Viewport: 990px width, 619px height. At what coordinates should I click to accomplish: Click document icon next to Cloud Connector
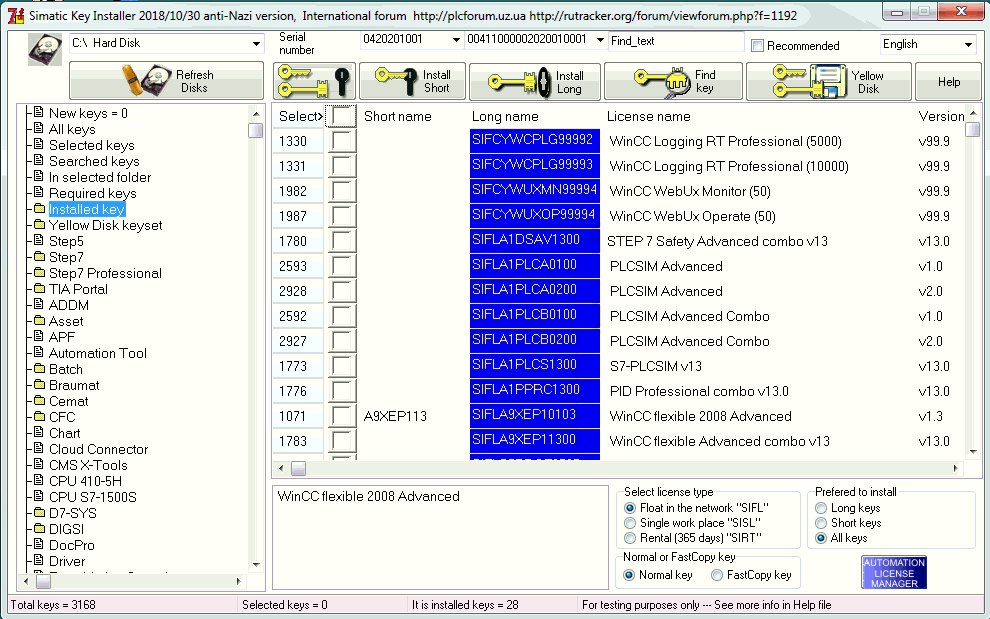(x=39, y=448)
